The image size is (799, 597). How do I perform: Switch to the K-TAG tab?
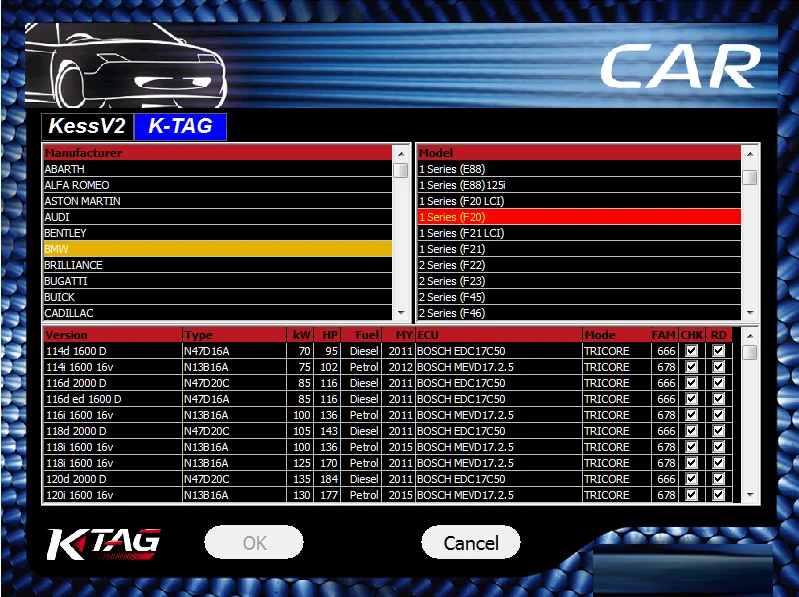180,126
